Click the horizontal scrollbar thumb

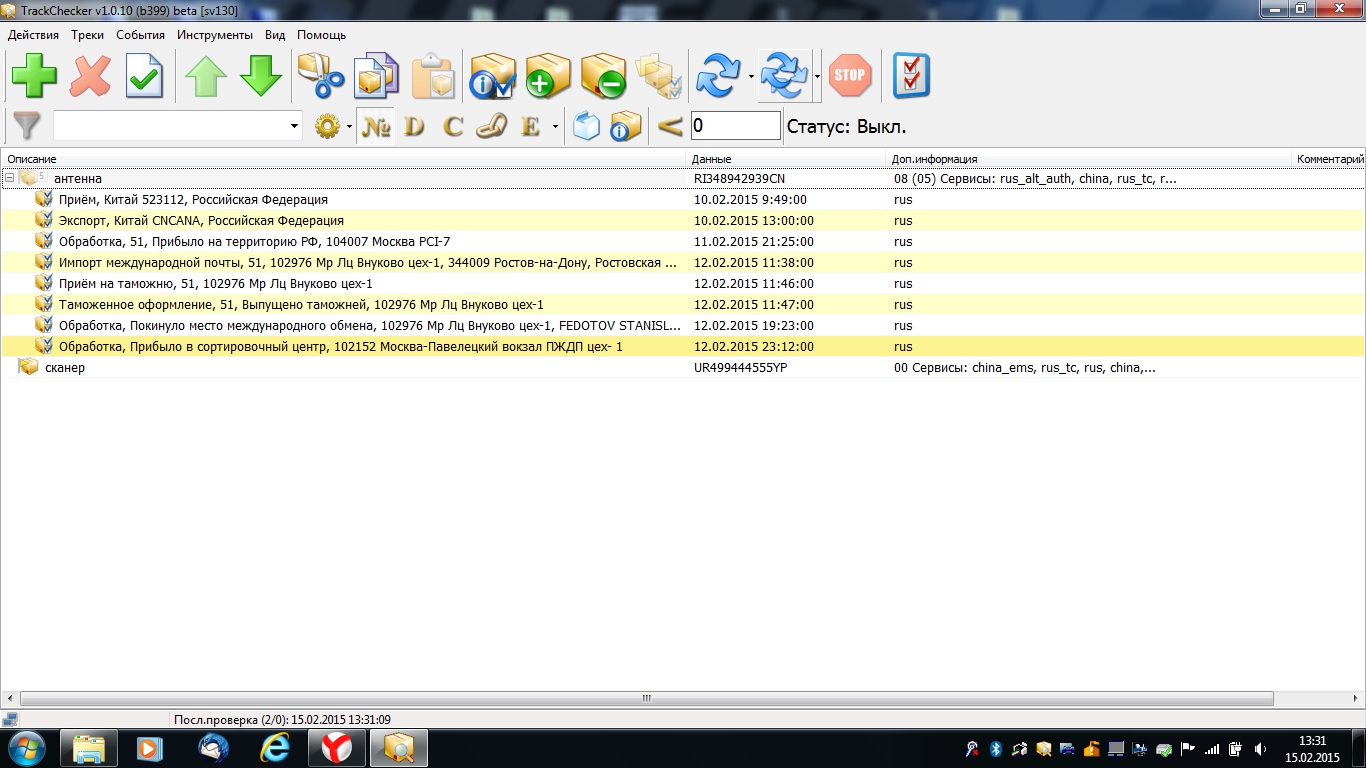[646, 699]
